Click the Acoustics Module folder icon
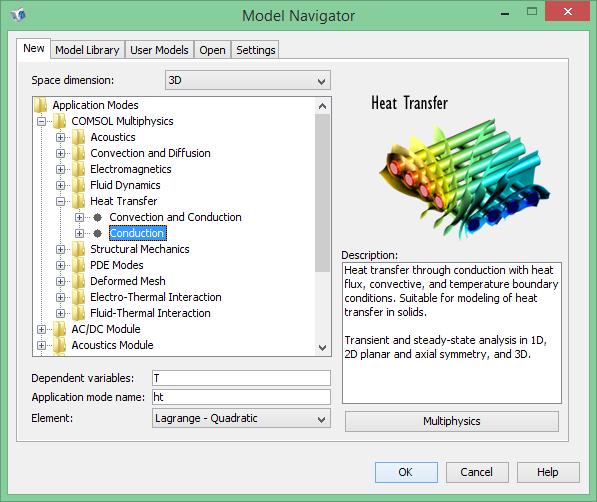This screenshot has height=502, width=597. 59,345
